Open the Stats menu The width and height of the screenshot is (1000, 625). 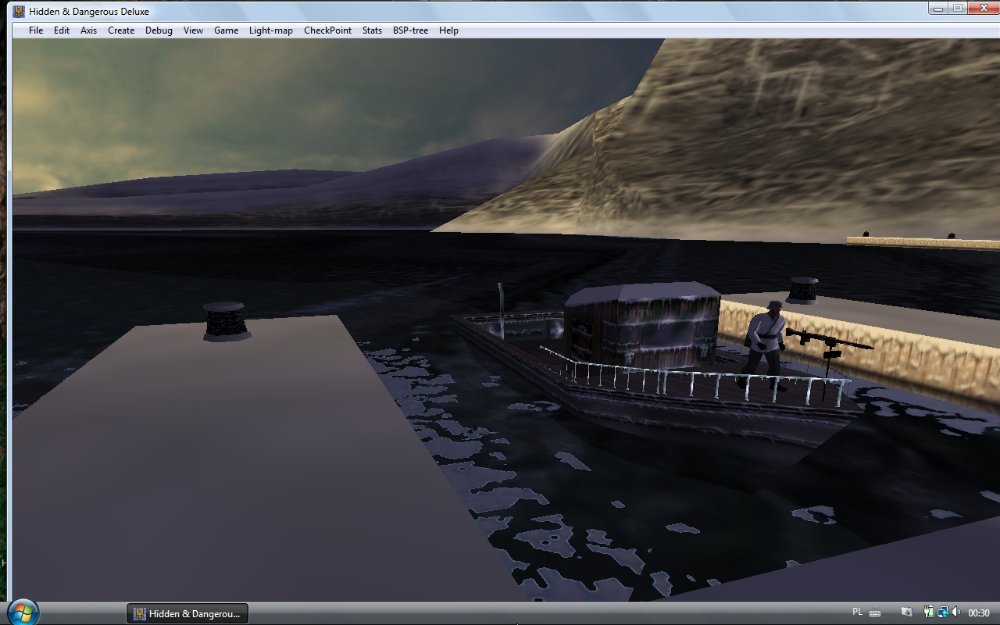coord(372,31)
